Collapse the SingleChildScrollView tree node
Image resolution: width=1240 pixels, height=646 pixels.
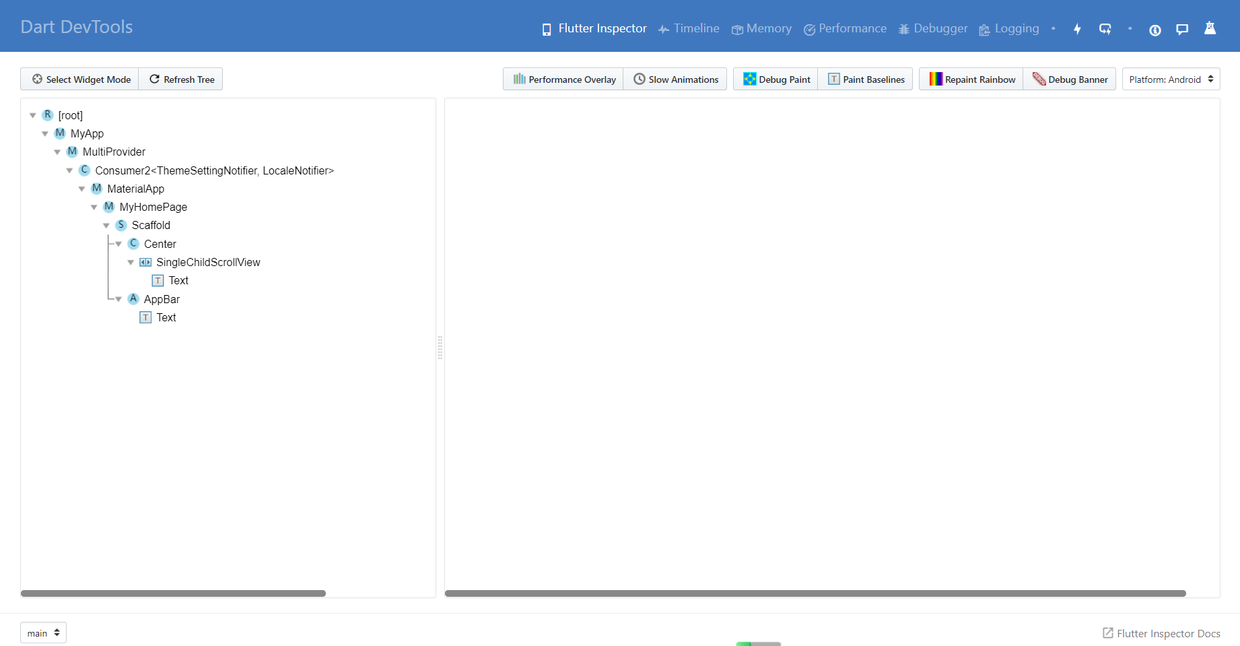pyautogui.click(x=131, y=263)
